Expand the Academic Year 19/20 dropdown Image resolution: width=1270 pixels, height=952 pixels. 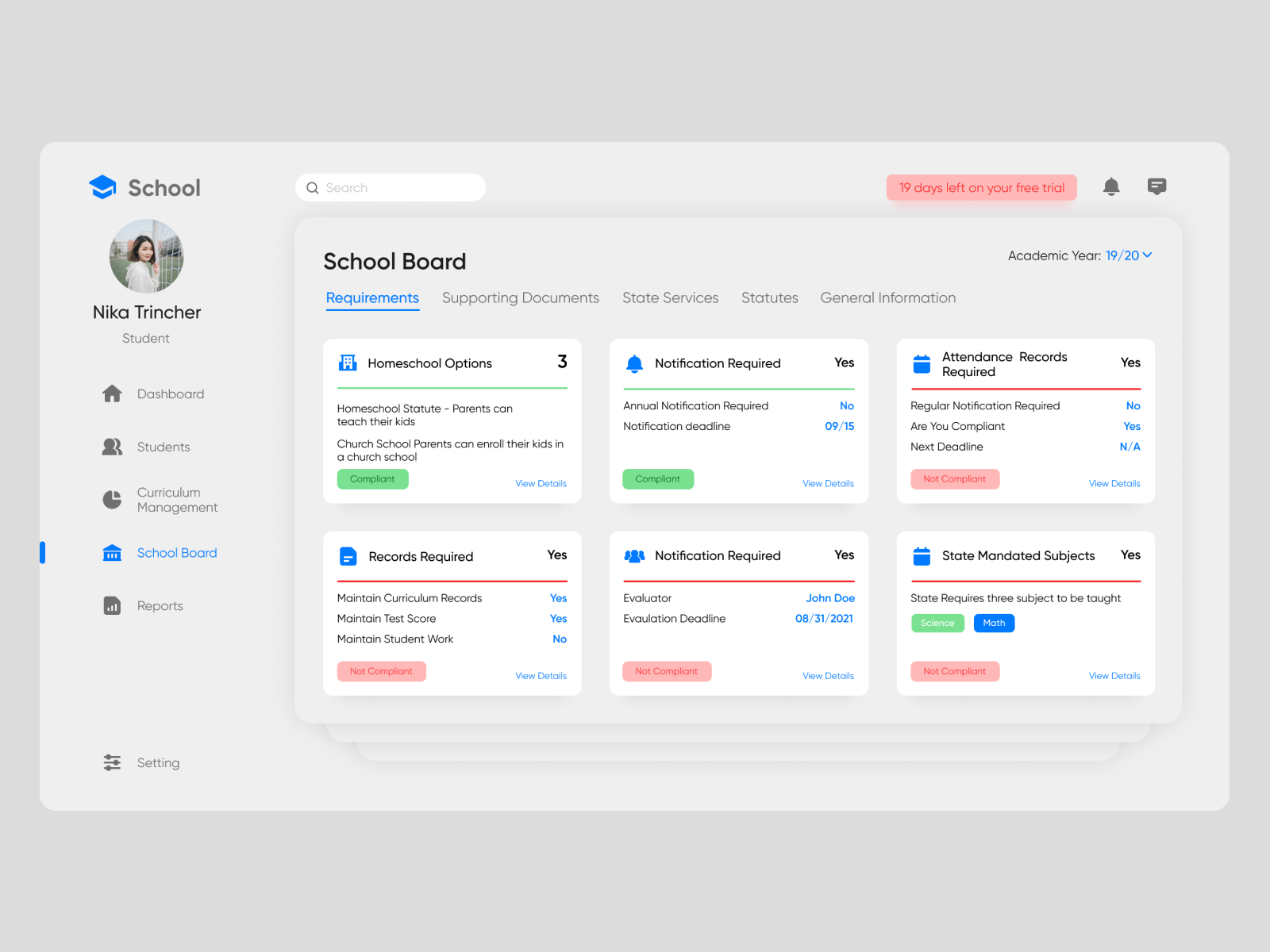pyautogui.click(x=1127, y=255)
